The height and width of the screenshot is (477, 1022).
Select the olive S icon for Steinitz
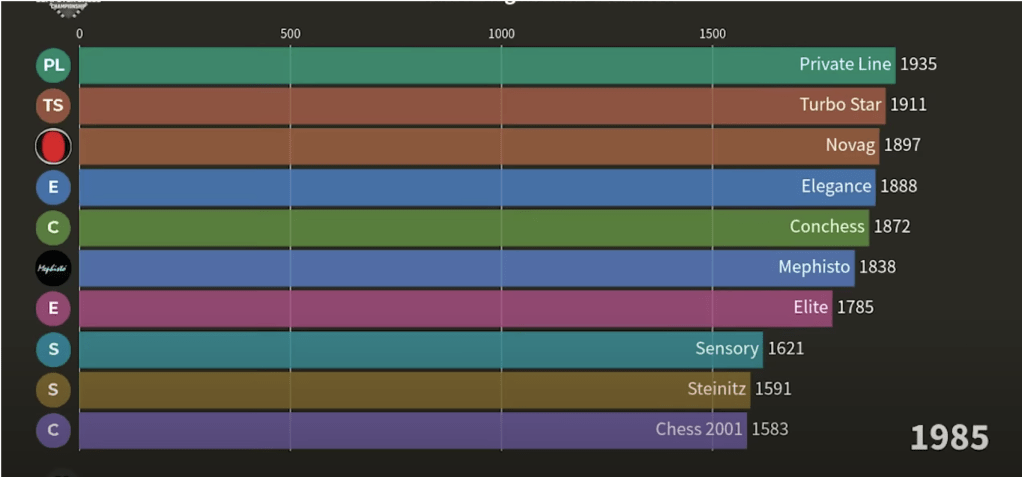pos(53,389)
